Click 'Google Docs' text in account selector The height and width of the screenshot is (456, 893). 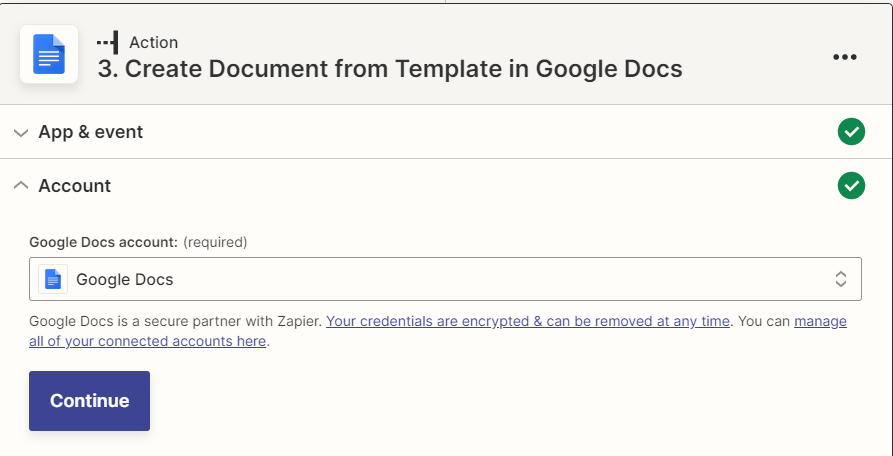(125, 280)
